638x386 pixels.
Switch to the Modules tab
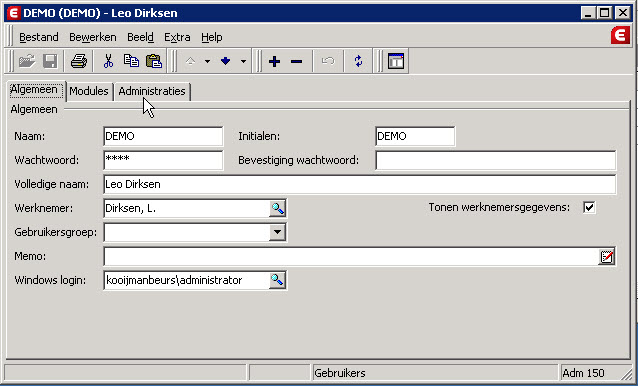(x=89, y=91)
